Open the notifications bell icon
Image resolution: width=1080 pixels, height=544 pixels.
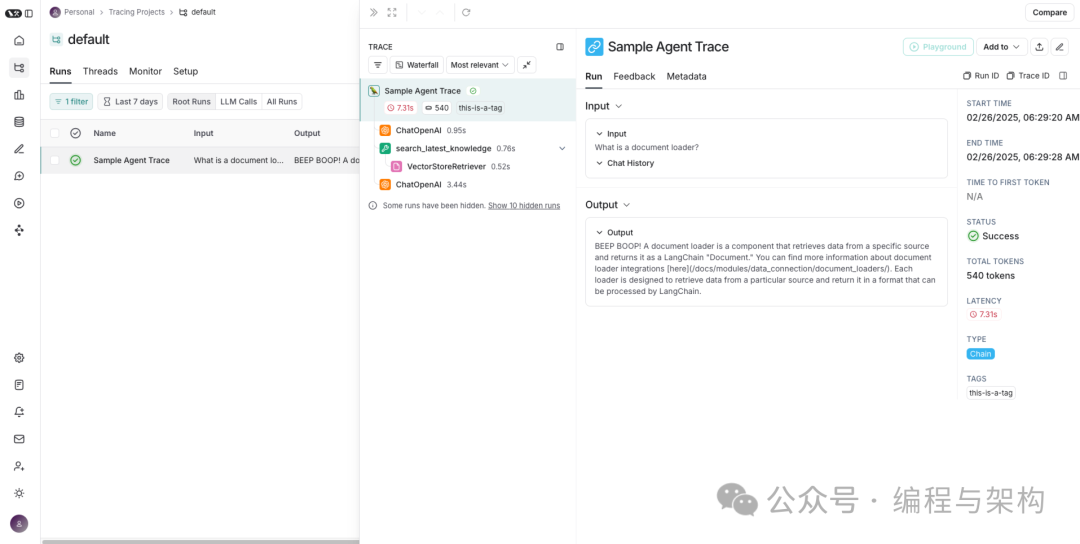pyautogui.click(x=19, y=412)
